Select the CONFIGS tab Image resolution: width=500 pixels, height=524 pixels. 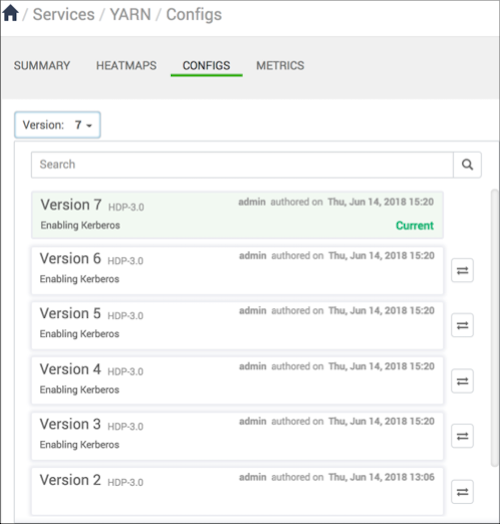(206, 66)
